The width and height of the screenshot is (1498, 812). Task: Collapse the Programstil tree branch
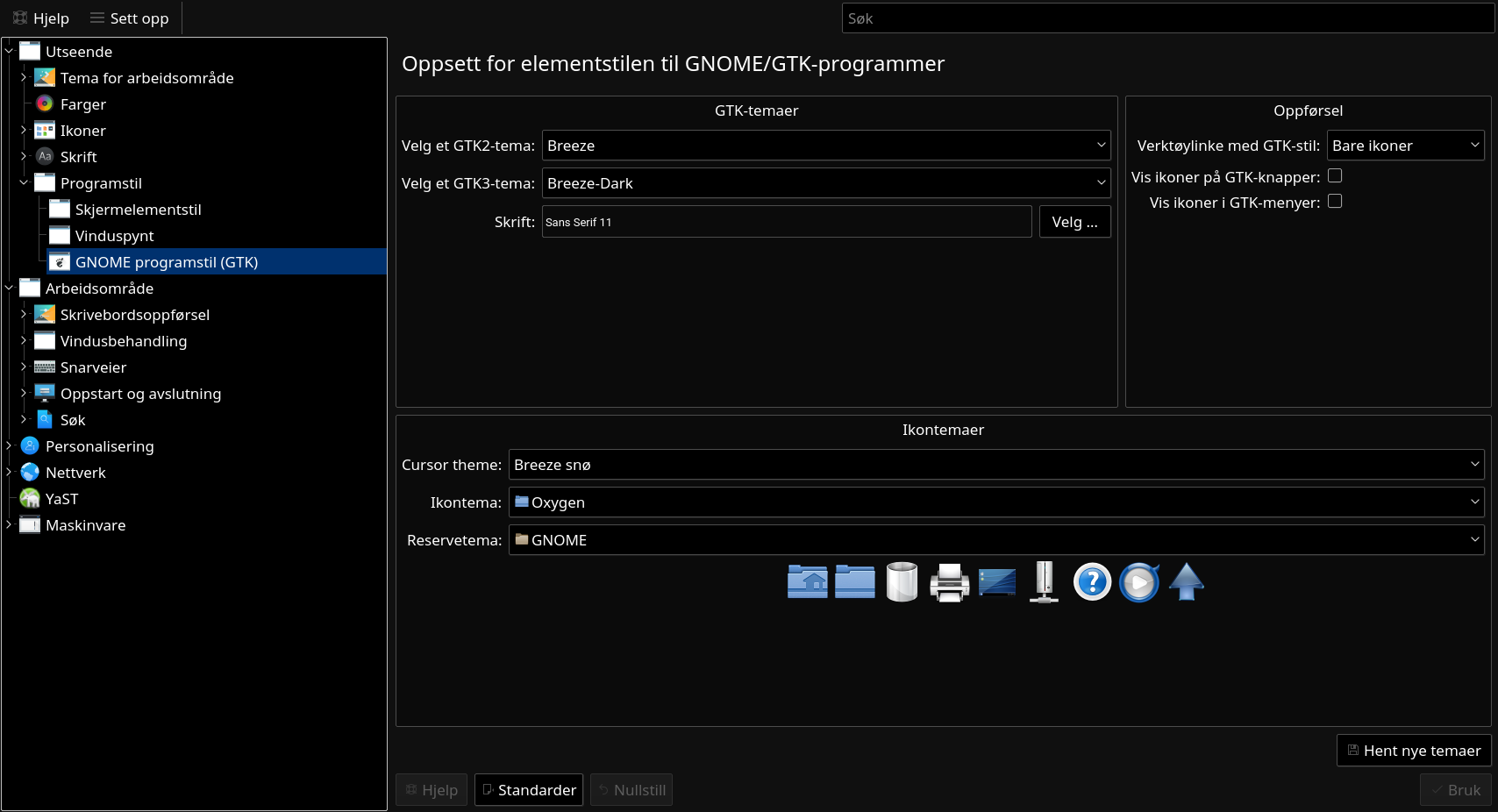[24, 183]
